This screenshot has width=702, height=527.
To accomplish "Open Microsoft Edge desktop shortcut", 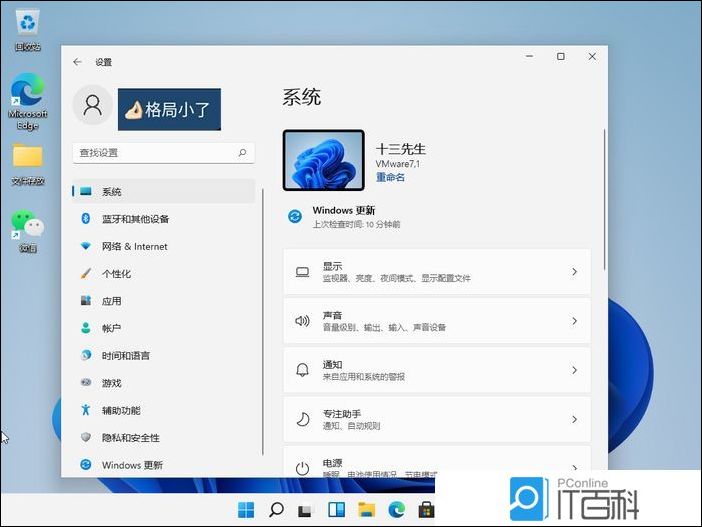I will click(x=27, y=95).
